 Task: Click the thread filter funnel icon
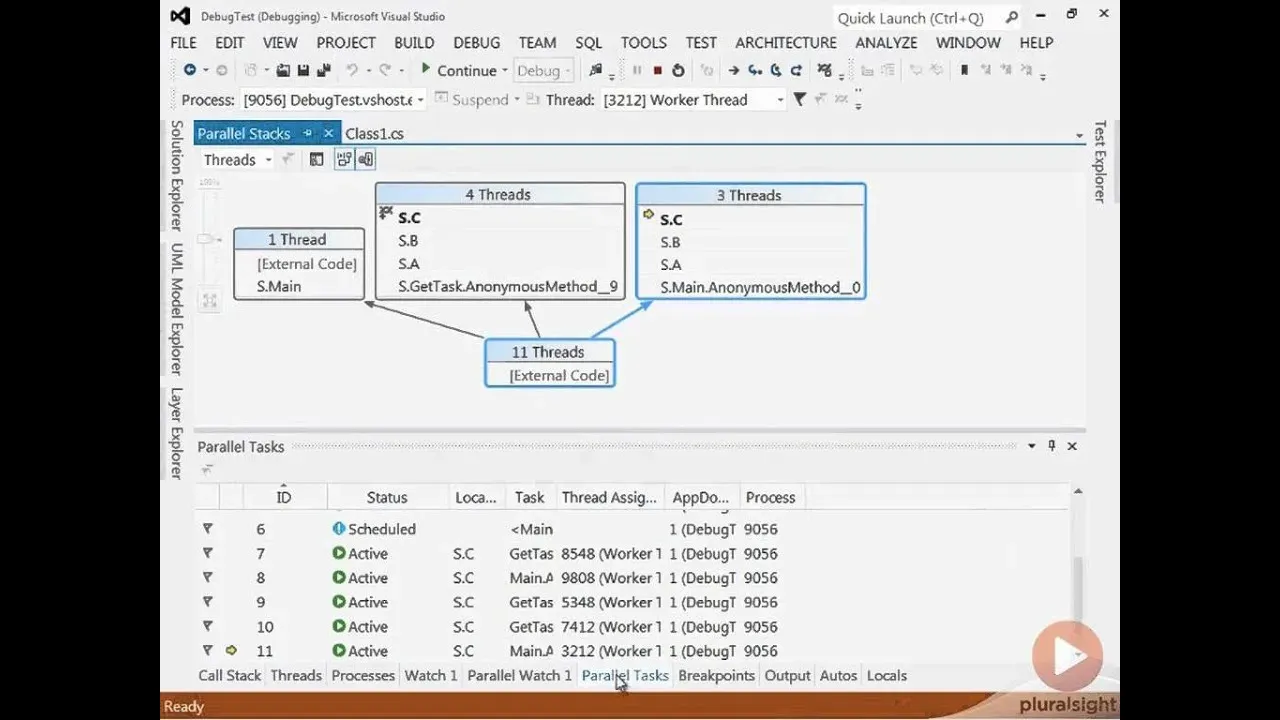(x=799, y=99)
